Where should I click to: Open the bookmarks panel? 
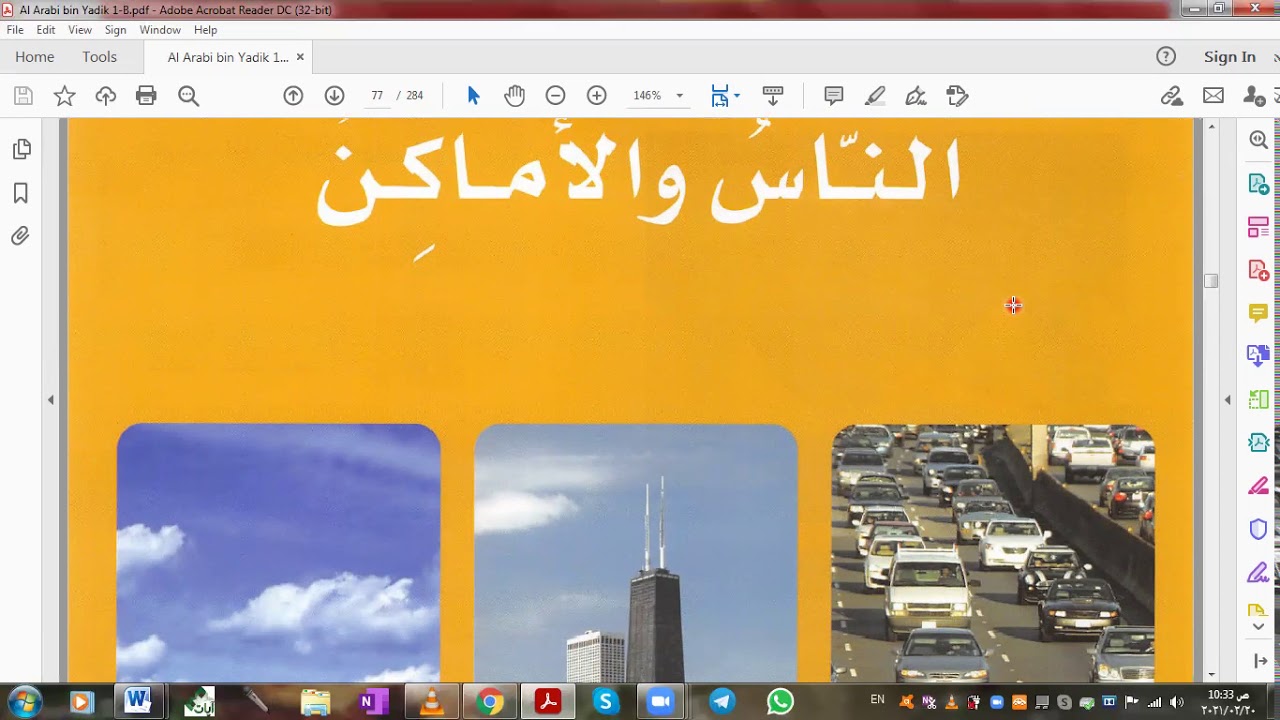21,193
